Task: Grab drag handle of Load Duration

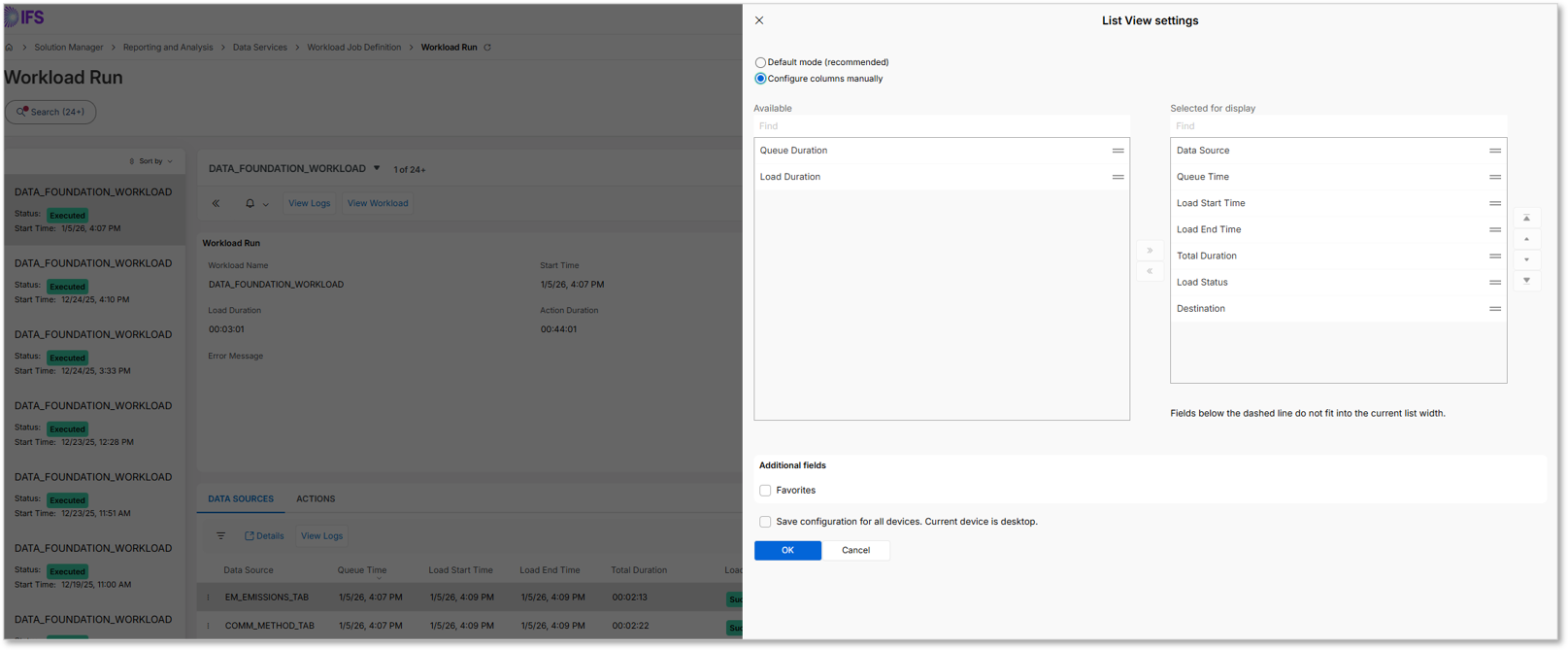Action: 1118,177
